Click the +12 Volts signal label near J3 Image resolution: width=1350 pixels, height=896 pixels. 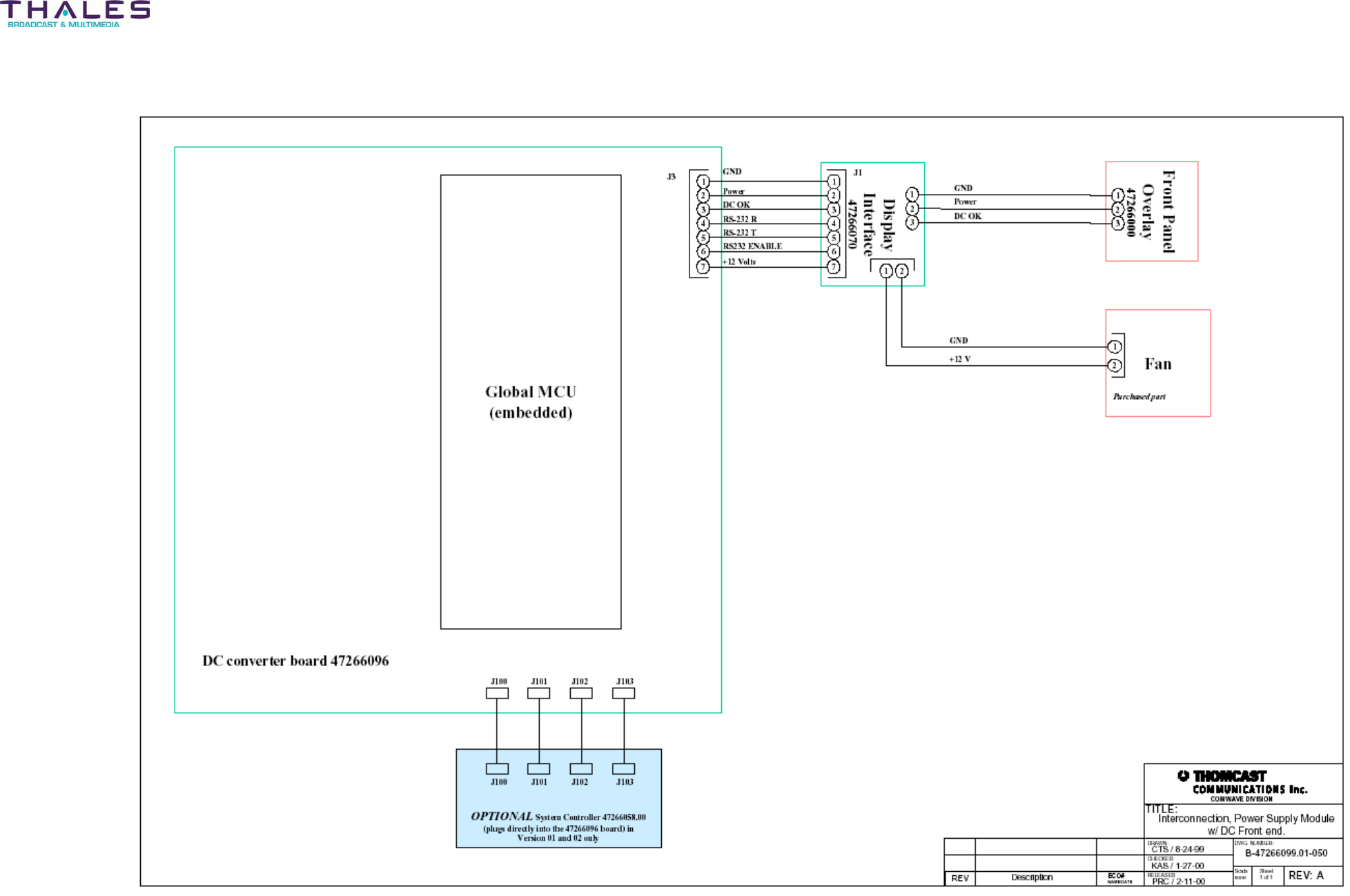739,262
